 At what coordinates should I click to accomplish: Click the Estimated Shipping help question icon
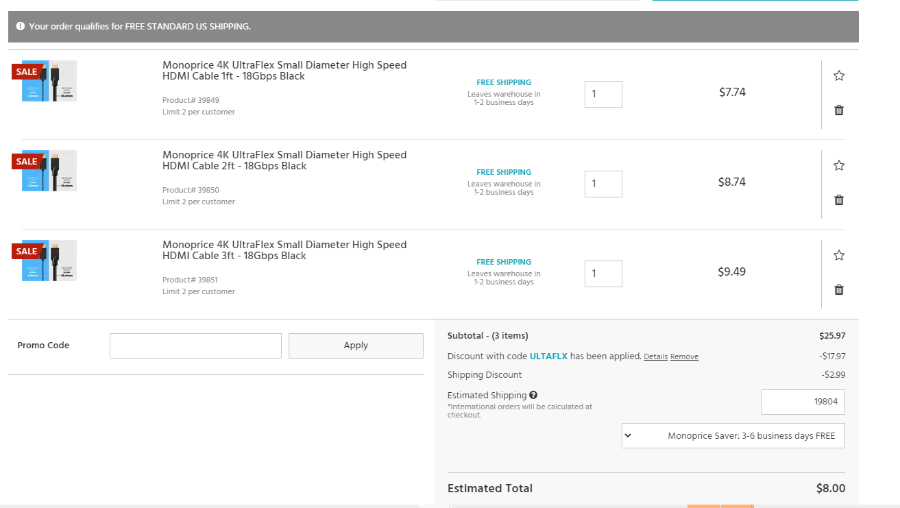pos(533,395)
